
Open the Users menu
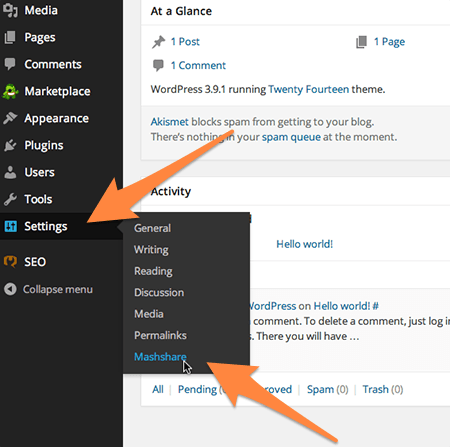tap(39, 172)
